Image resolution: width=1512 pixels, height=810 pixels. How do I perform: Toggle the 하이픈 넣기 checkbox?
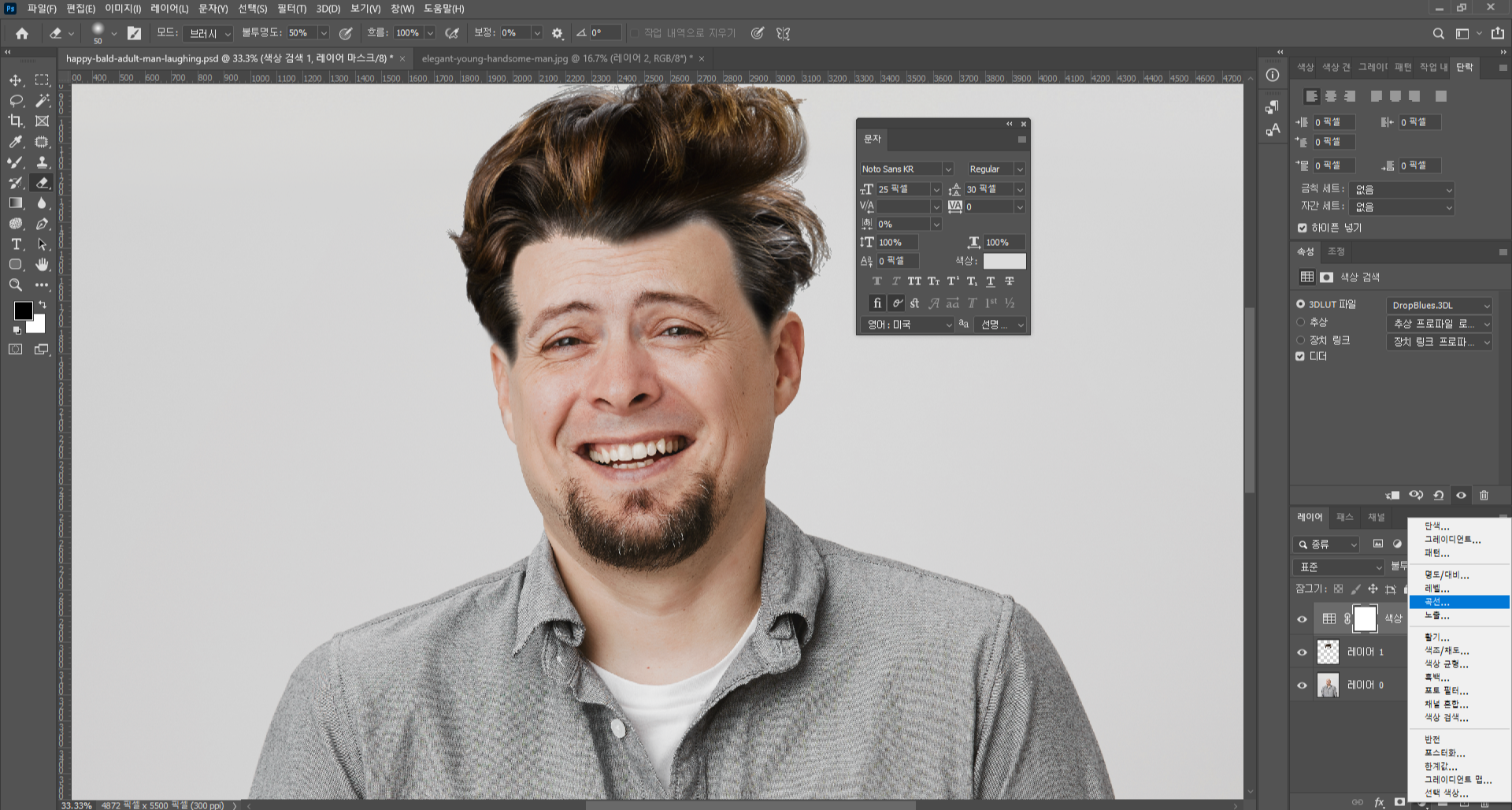[x=1302, y=228]
